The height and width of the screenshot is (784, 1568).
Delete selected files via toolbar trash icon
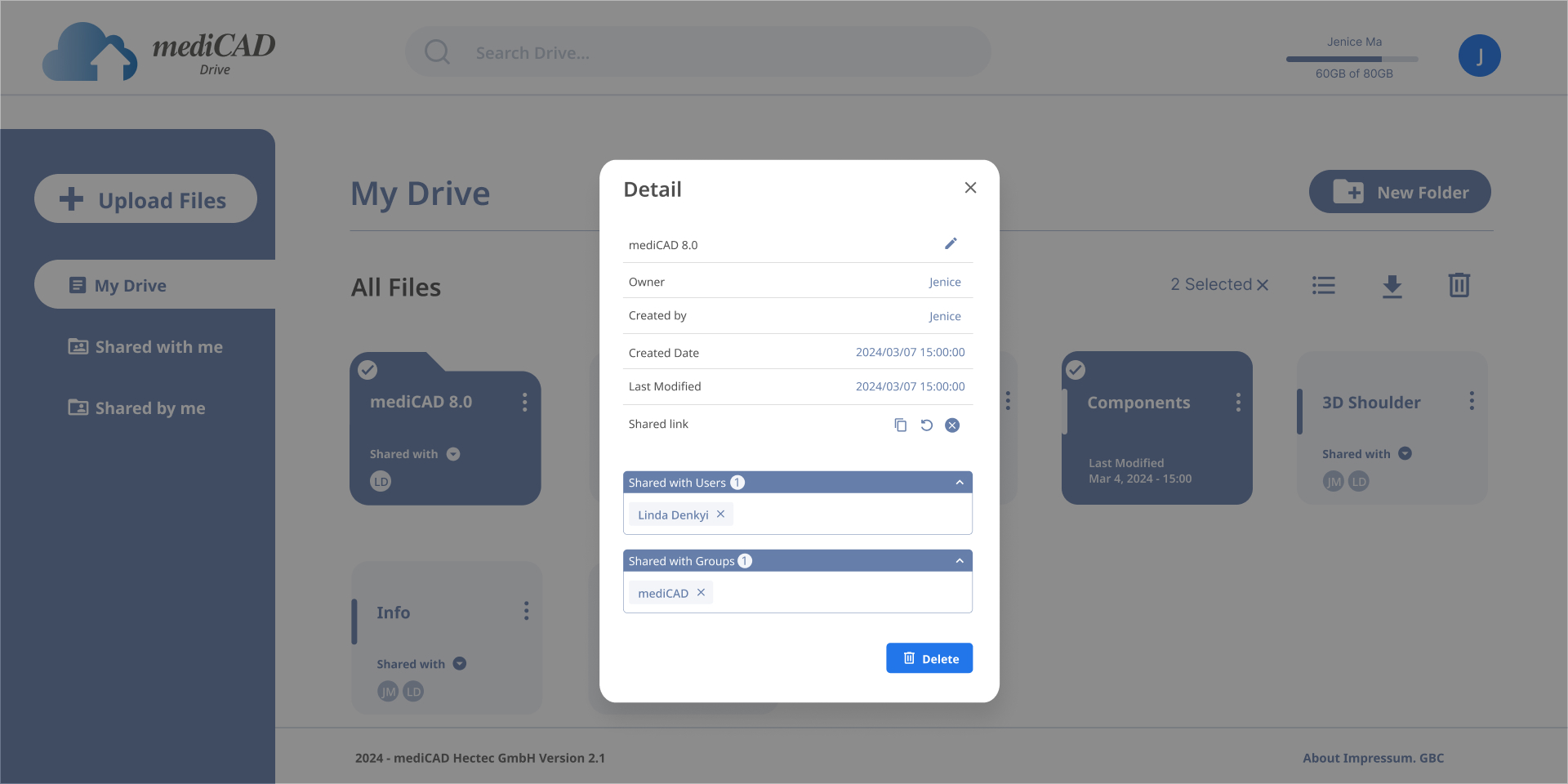1459,285
